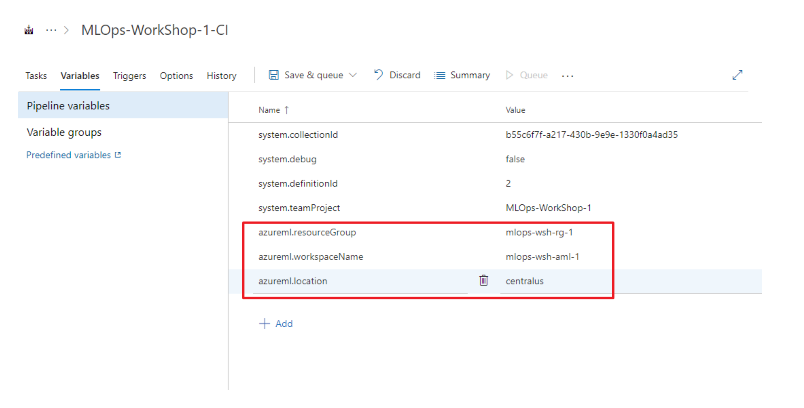The image size is (804, 408).
Task: Click the save disk icon
Action: point(274,75)
